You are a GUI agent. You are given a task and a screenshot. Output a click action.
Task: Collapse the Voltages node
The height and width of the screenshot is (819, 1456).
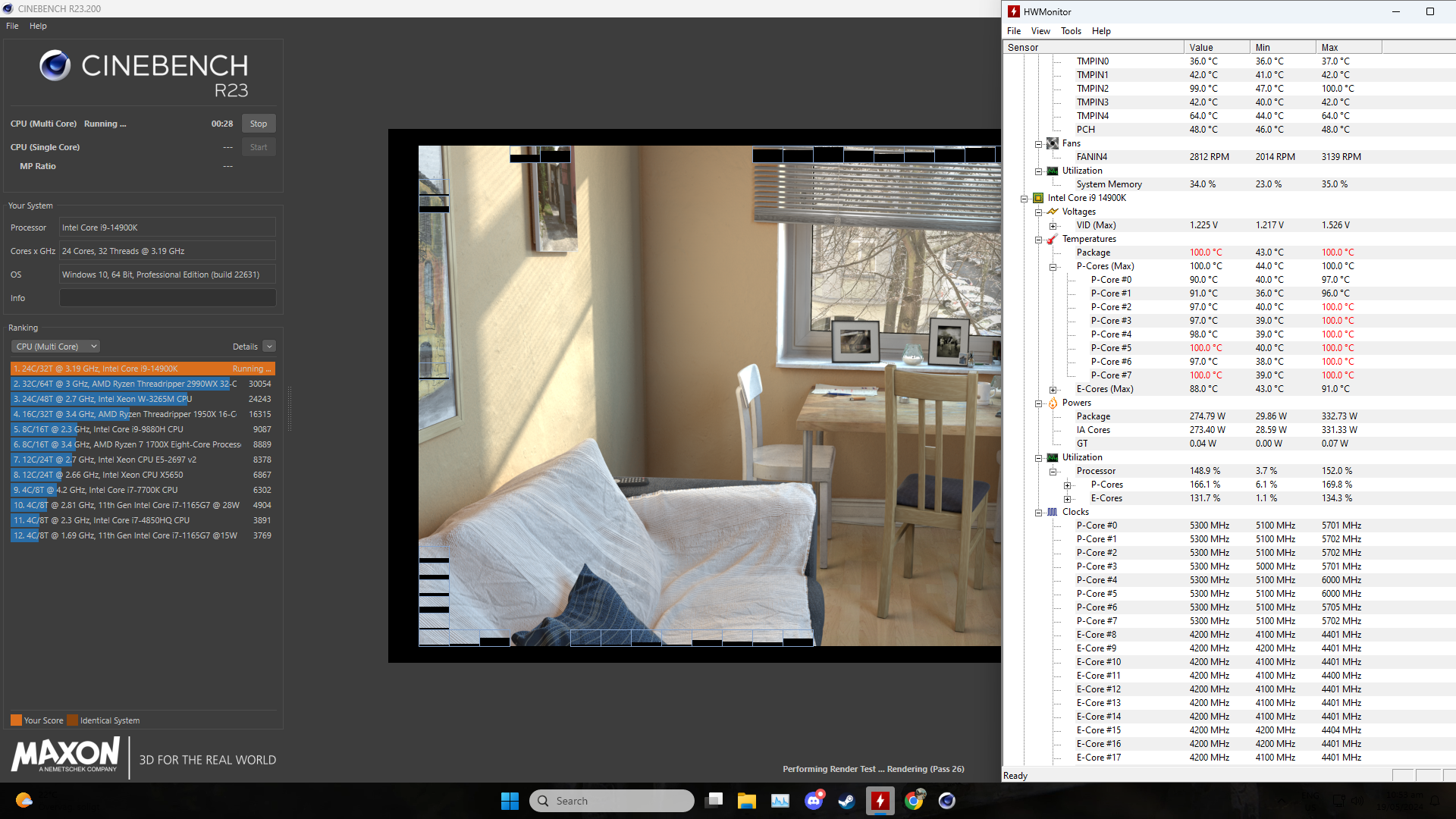[1038, 212]
